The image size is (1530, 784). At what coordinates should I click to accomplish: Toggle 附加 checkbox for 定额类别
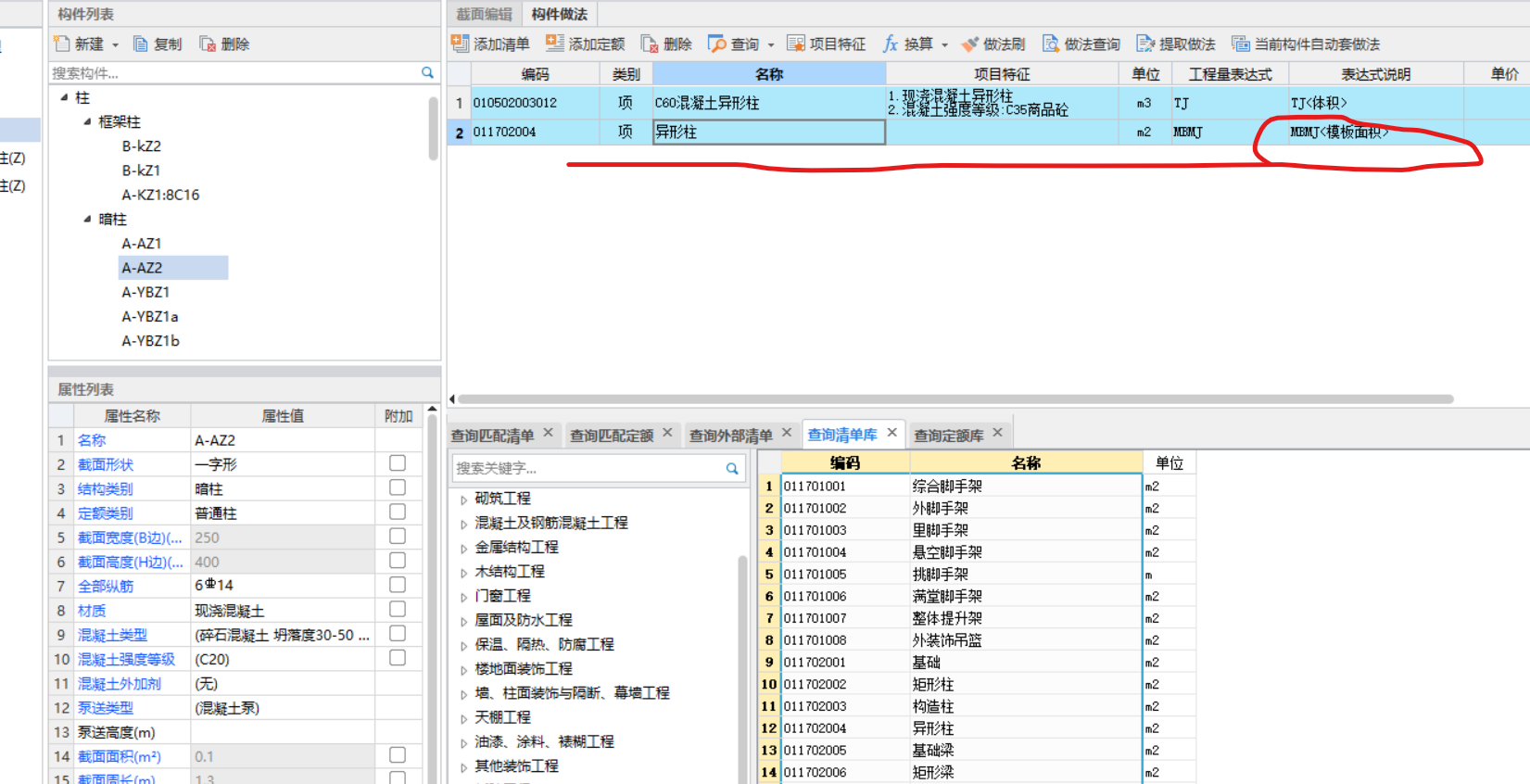398,512
